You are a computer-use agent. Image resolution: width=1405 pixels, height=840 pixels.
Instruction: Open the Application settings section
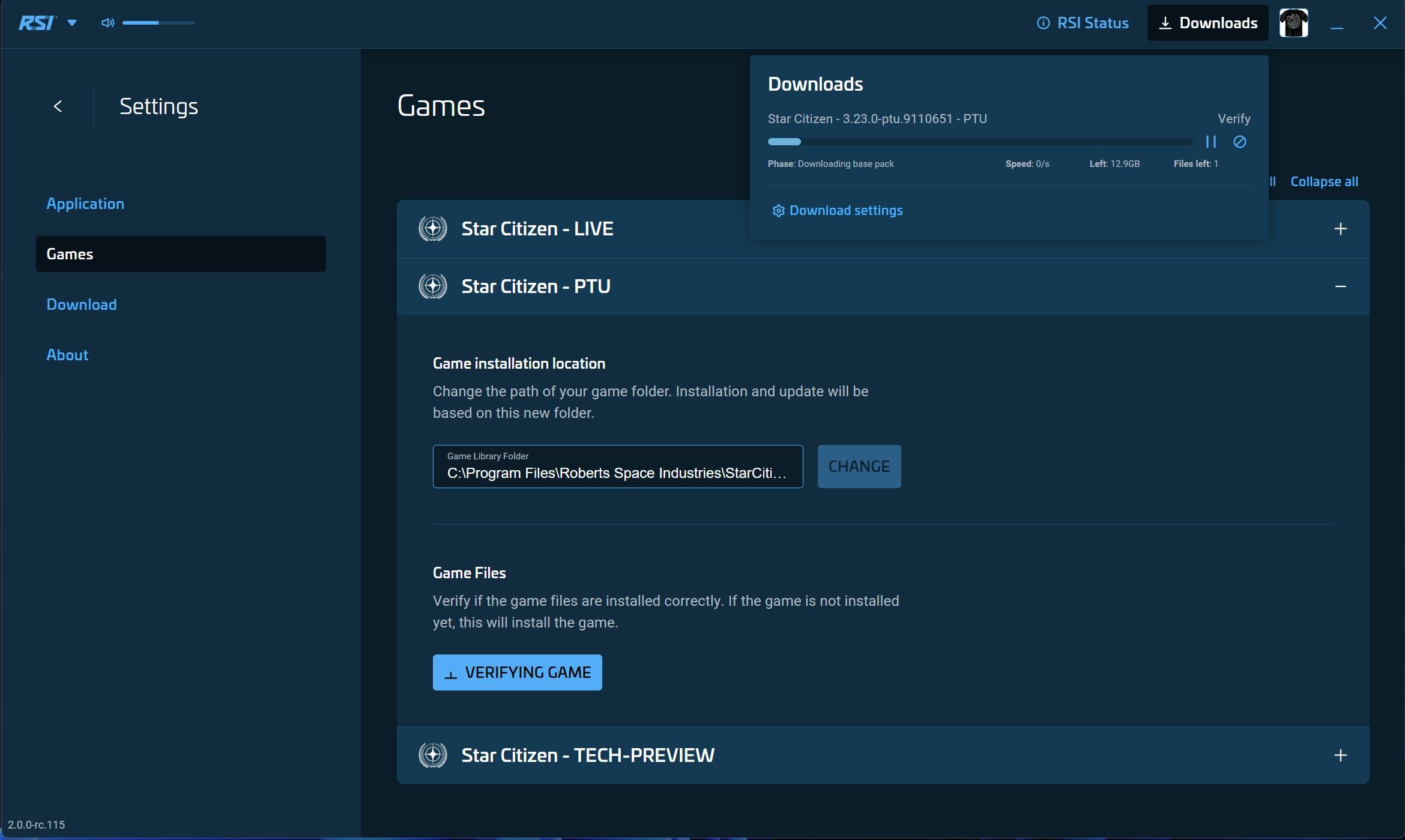tap(85, 204)
